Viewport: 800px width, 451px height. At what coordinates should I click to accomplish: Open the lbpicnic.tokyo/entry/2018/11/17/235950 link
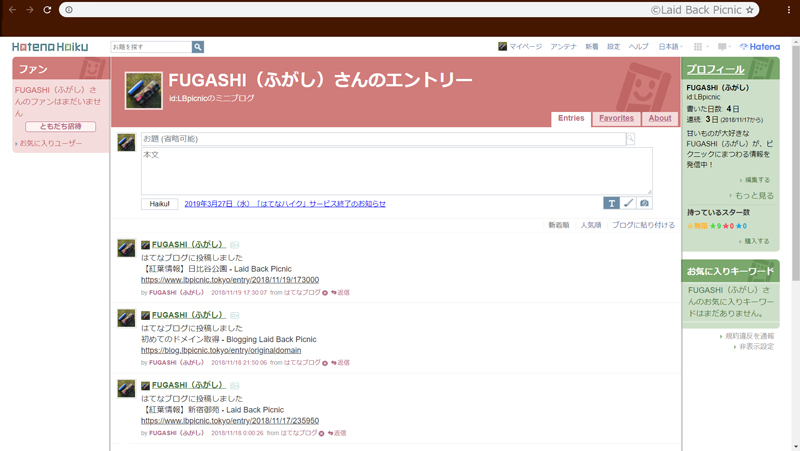(230, 421)
